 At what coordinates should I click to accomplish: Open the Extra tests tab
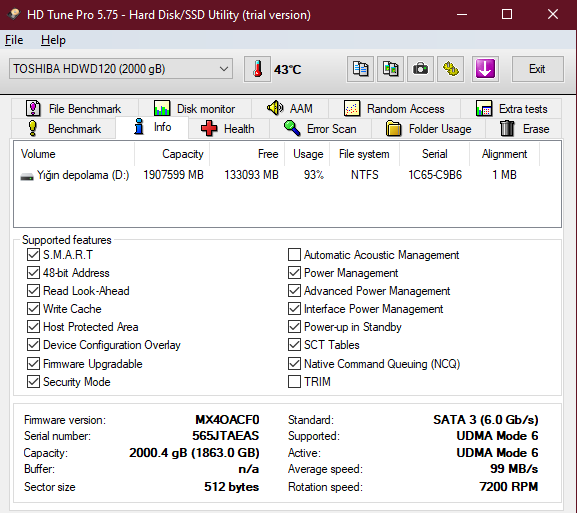(x=511, y=109)
